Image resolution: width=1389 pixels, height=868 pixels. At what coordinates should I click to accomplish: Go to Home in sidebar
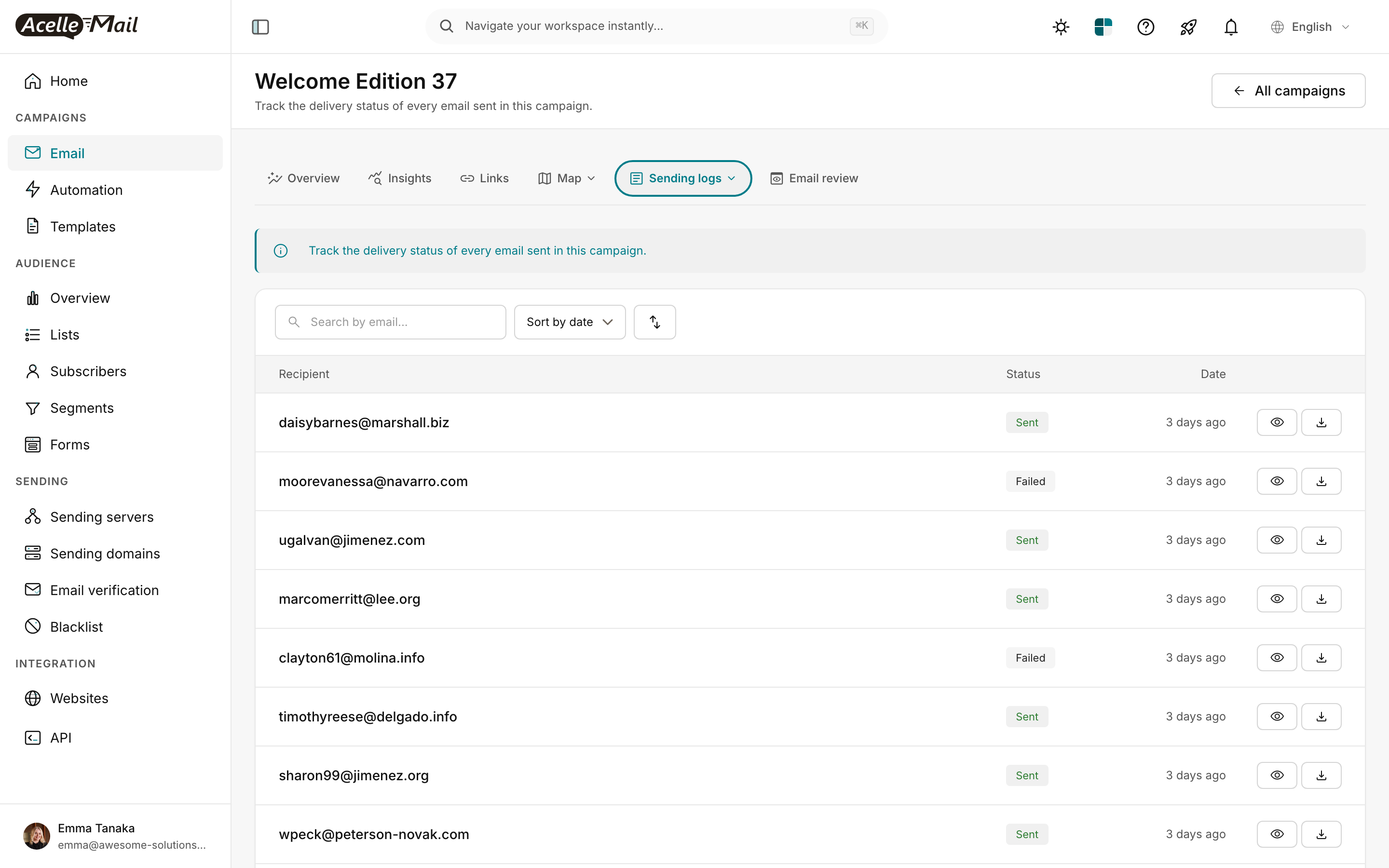click(115, 81)
